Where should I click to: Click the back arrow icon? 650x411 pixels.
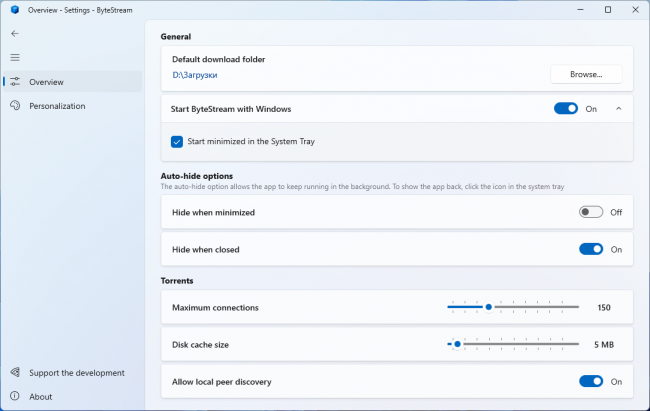pos(15,34)
